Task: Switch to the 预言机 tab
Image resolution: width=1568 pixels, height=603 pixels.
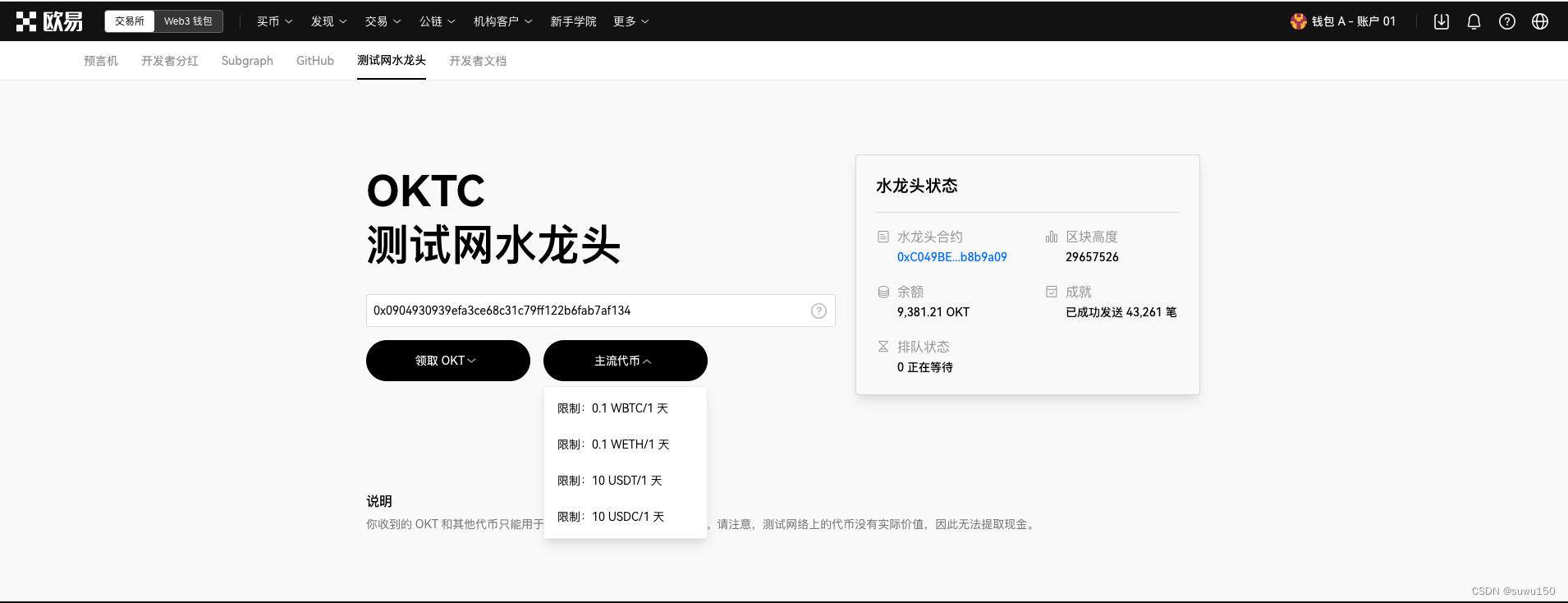Action: point(101,61)
